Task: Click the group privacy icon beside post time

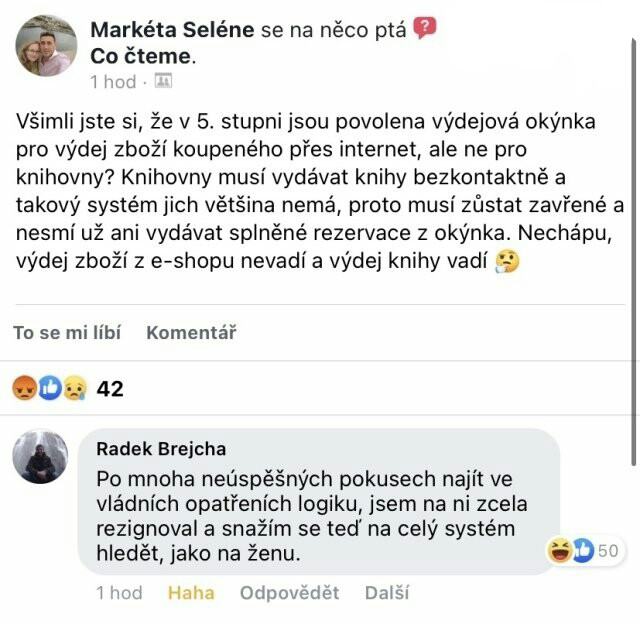Action: click(164, 81)
